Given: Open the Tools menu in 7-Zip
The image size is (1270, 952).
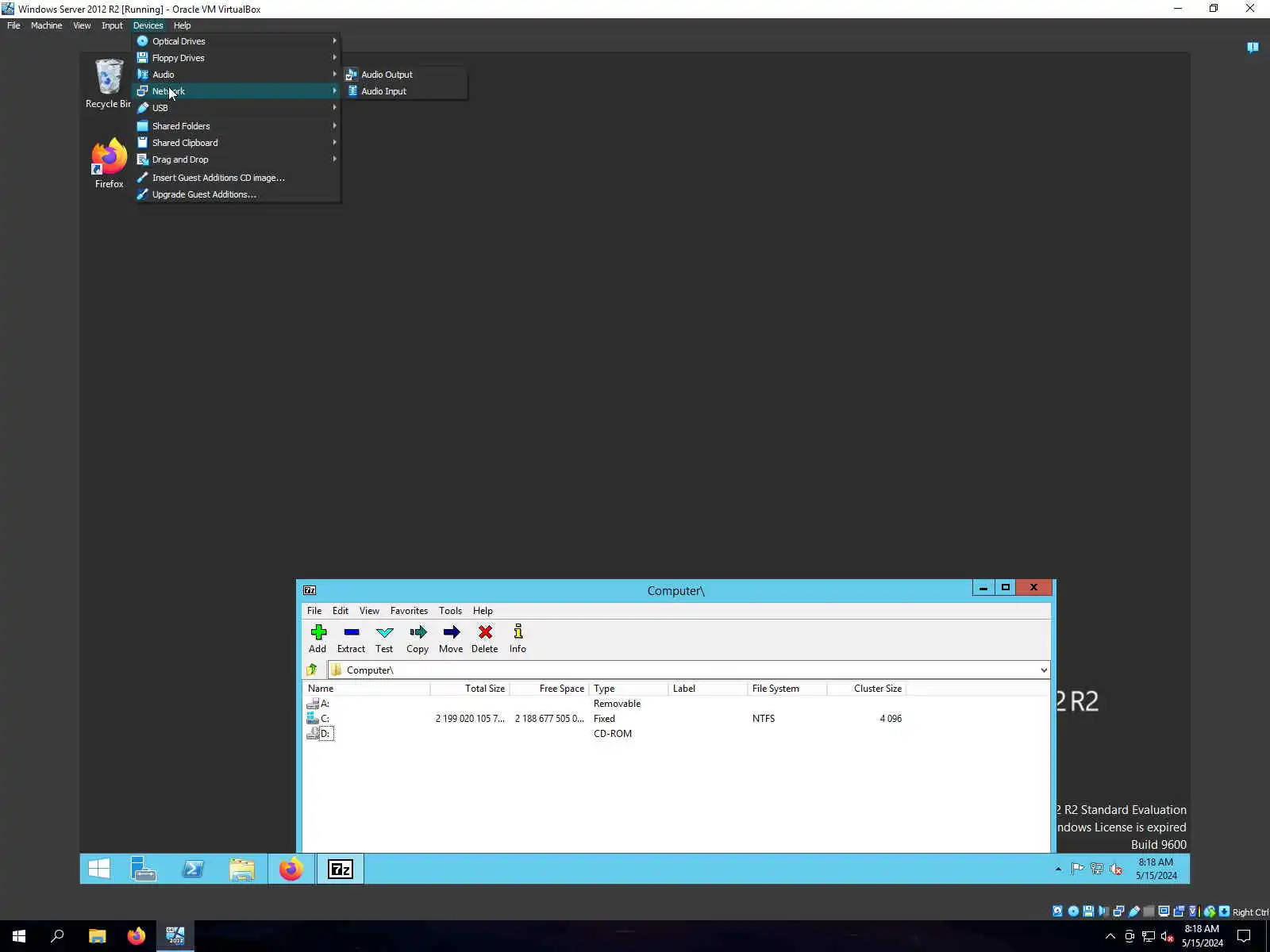Looking at the screenshot, I should coord(450,611).
